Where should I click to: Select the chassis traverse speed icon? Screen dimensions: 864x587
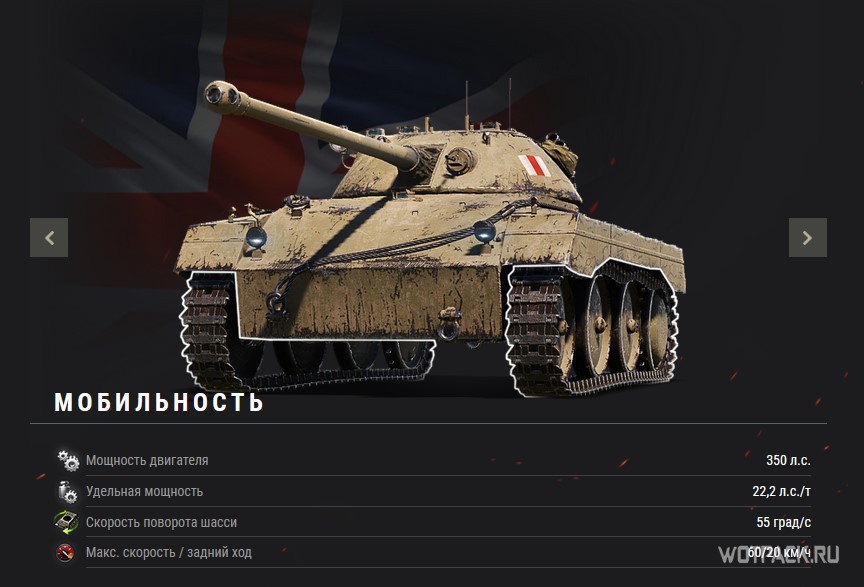(x=67, y=522)
